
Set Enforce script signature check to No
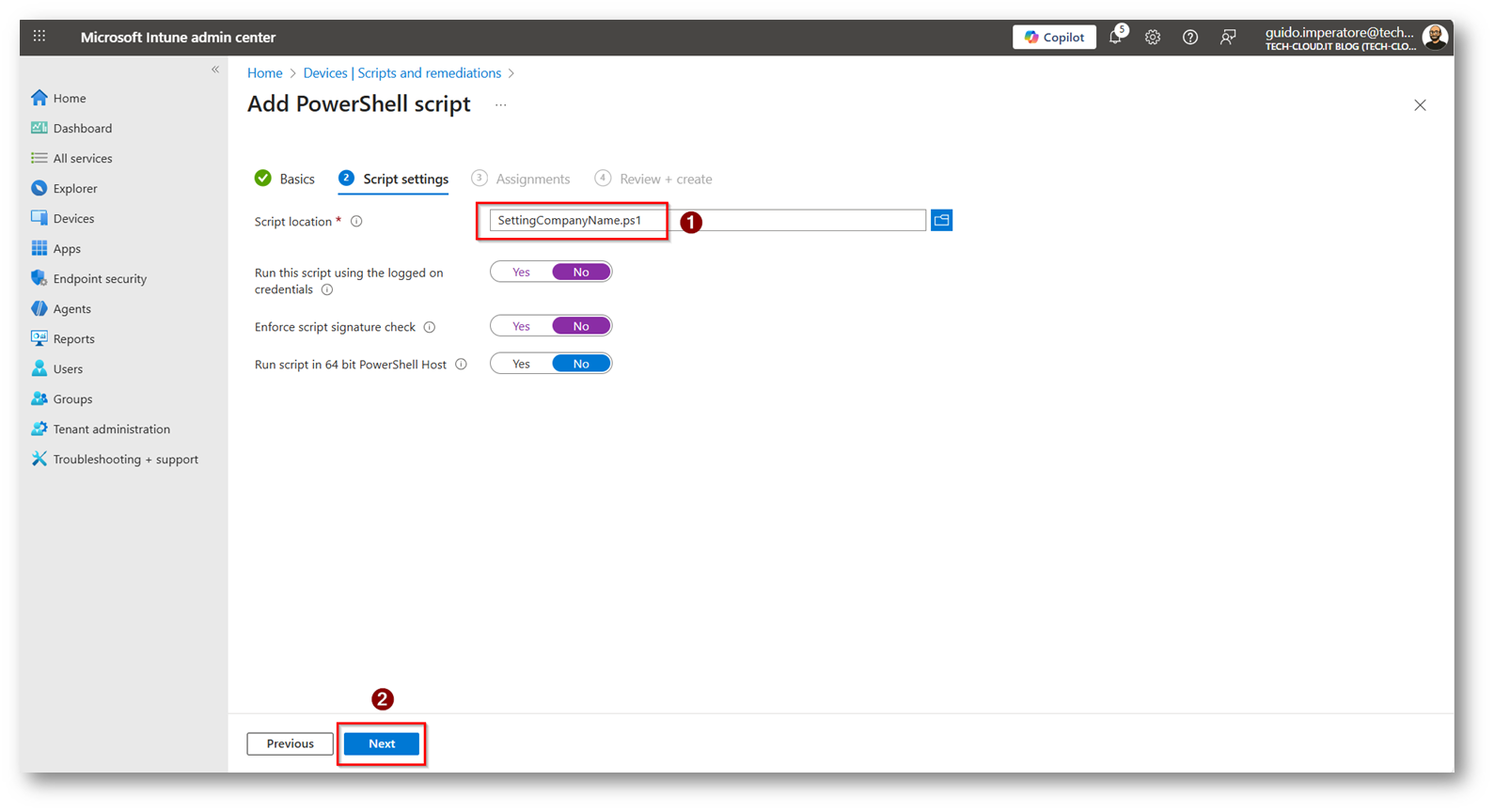coord(581,326)
